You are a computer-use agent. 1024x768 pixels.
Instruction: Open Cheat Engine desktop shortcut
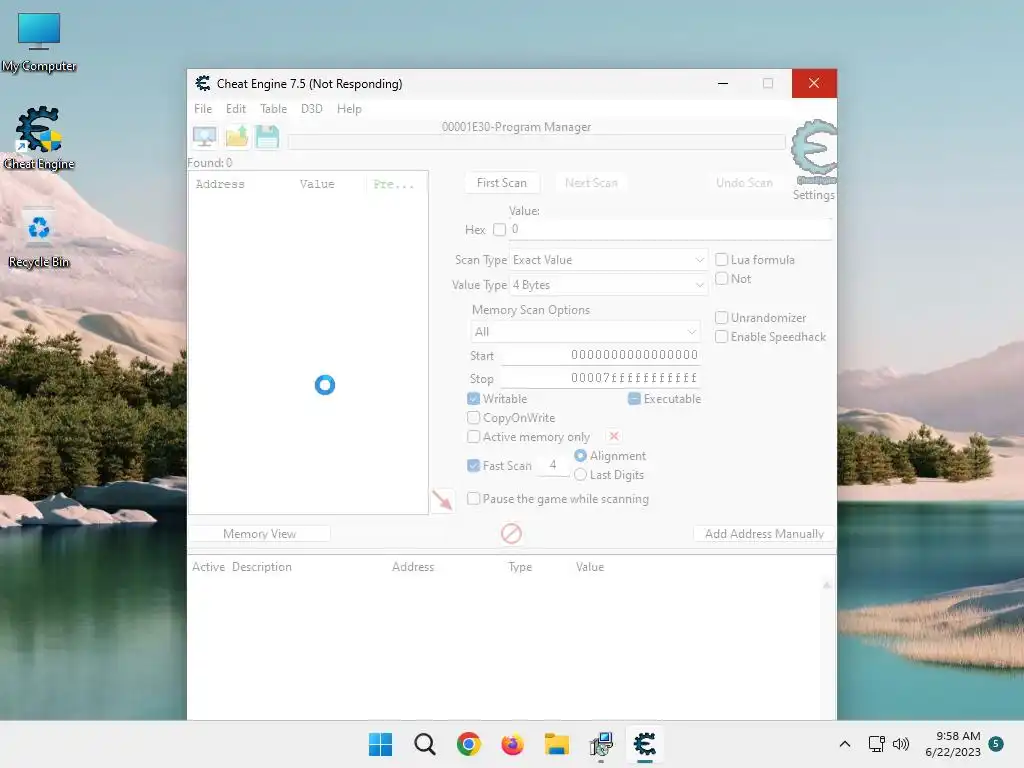pos(39,138)
